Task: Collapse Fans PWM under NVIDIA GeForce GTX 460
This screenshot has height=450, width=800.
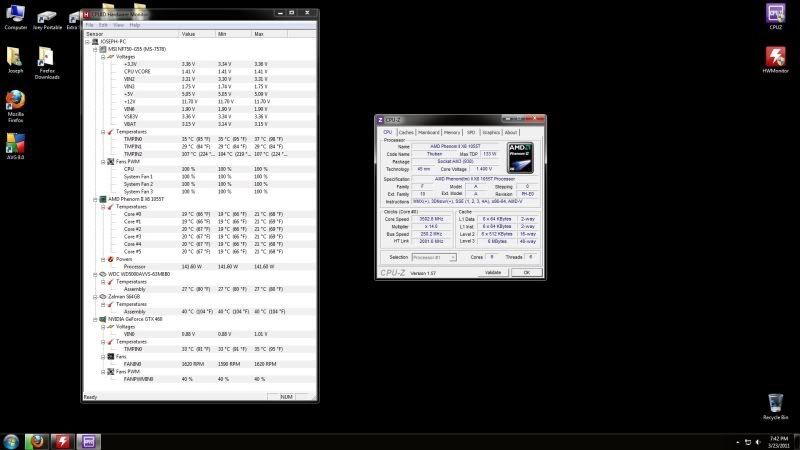Action: [103, 371]
